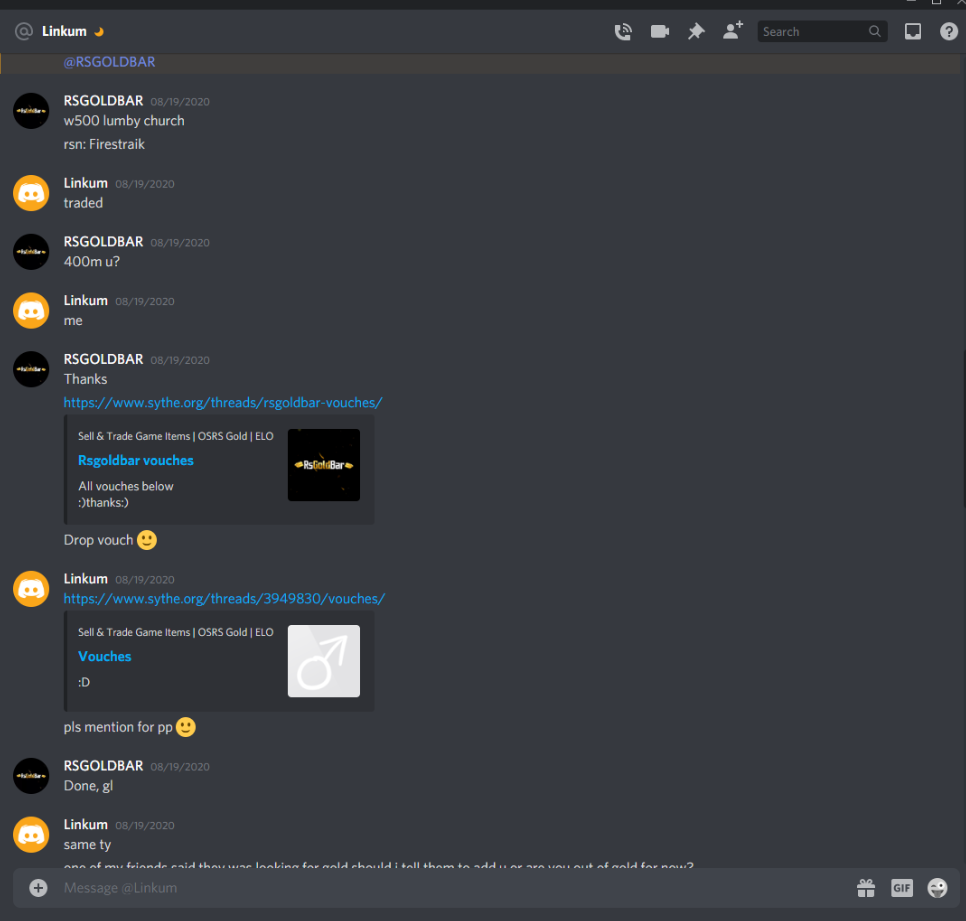Click the Thanks message text
Image resolution: width=966 pixels, height=921 pixels.
pyautogui.click(x=85, y=379)
